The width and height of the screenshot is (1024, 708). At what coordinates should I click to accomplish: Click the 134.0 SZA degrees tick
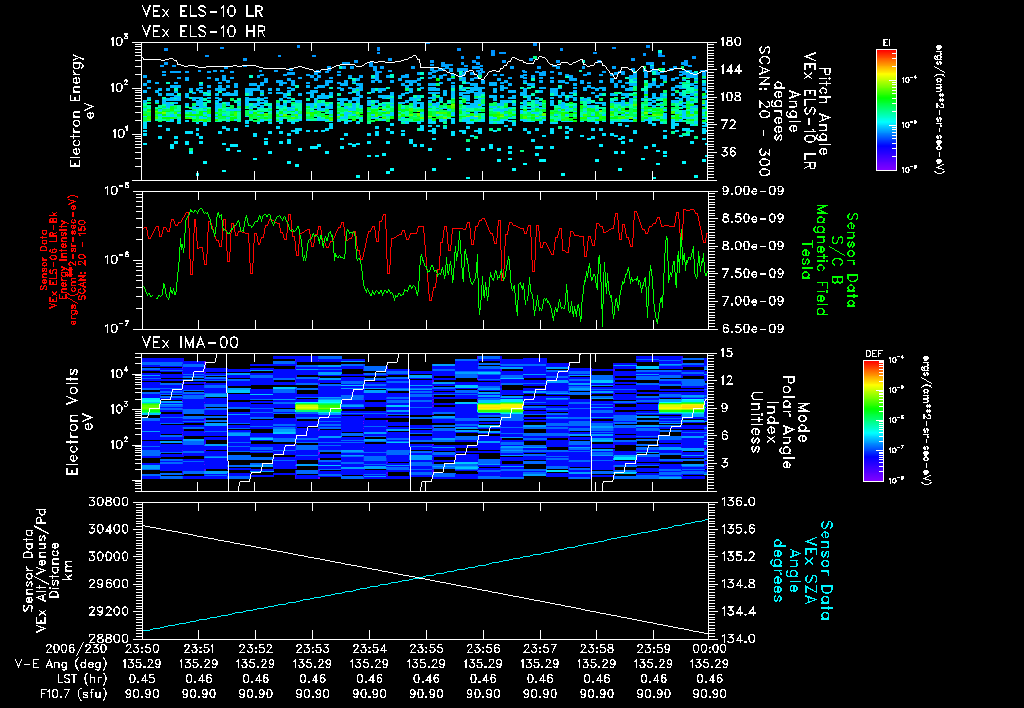737,639
